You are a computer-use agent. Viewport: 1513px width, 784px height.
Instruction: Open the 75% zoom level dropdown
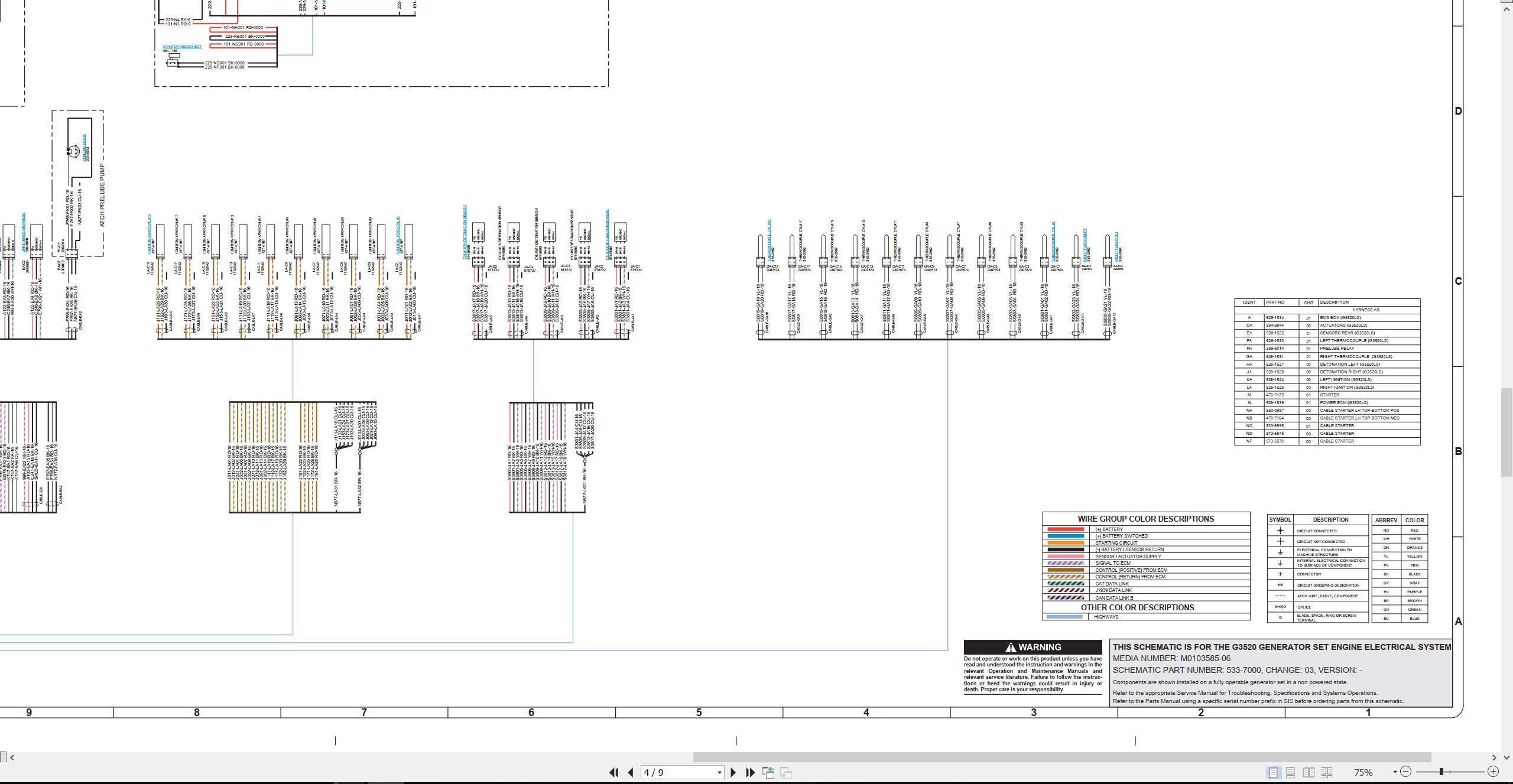[x=1395, y=772]
